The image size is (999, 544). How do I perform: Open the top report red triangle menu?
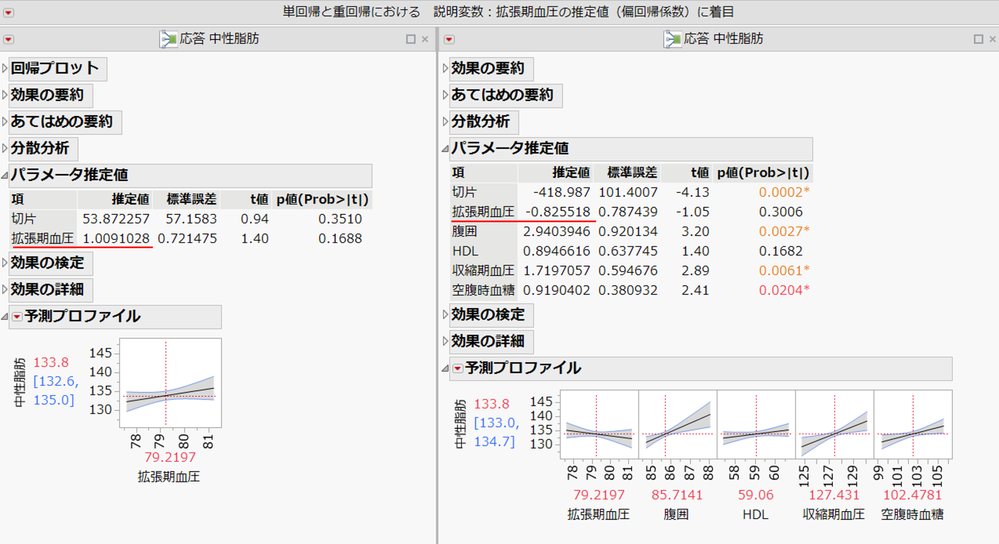click(x=8, y=12)
